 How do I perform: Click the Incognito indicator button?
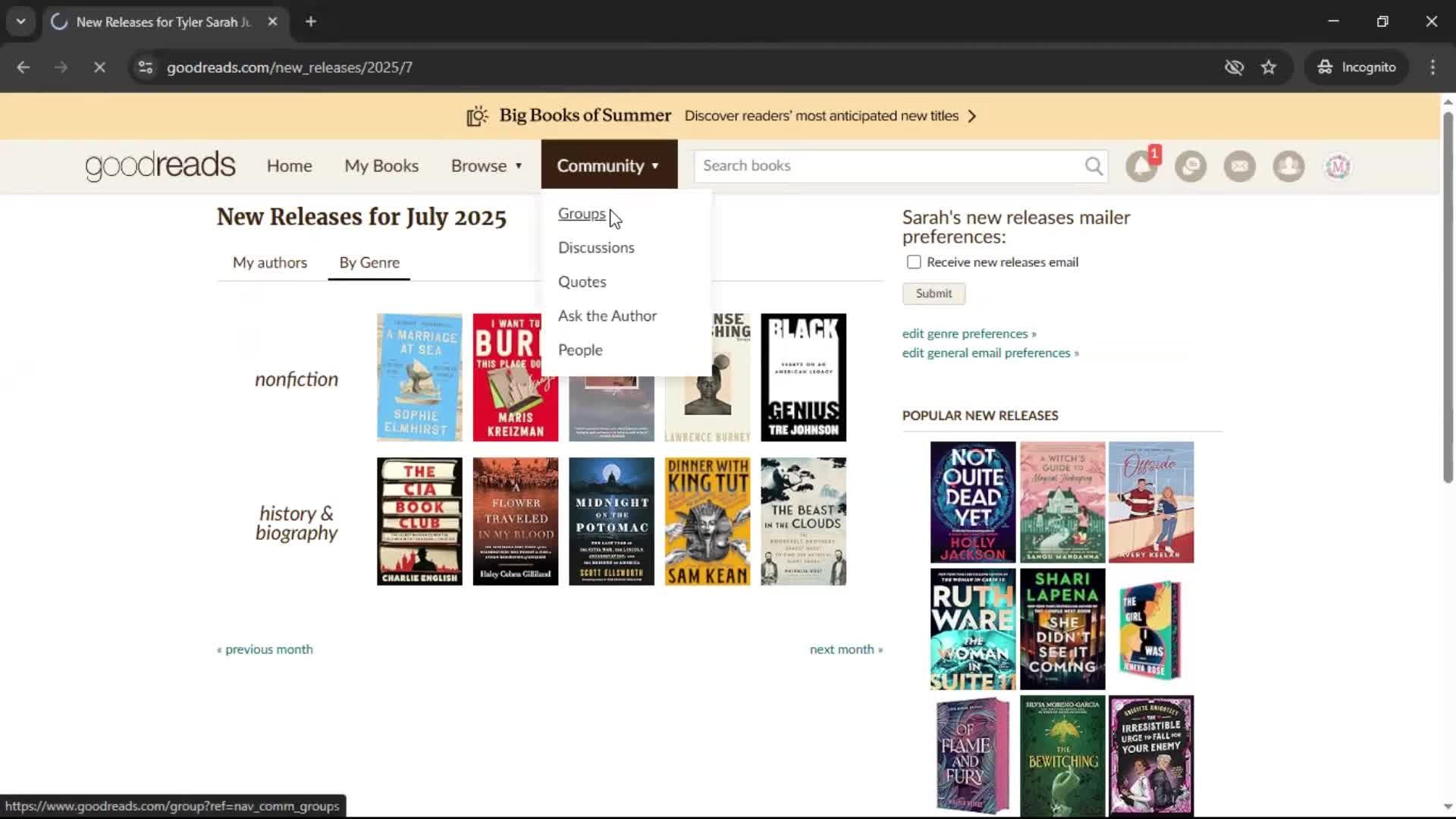(x=1357, y=67)
